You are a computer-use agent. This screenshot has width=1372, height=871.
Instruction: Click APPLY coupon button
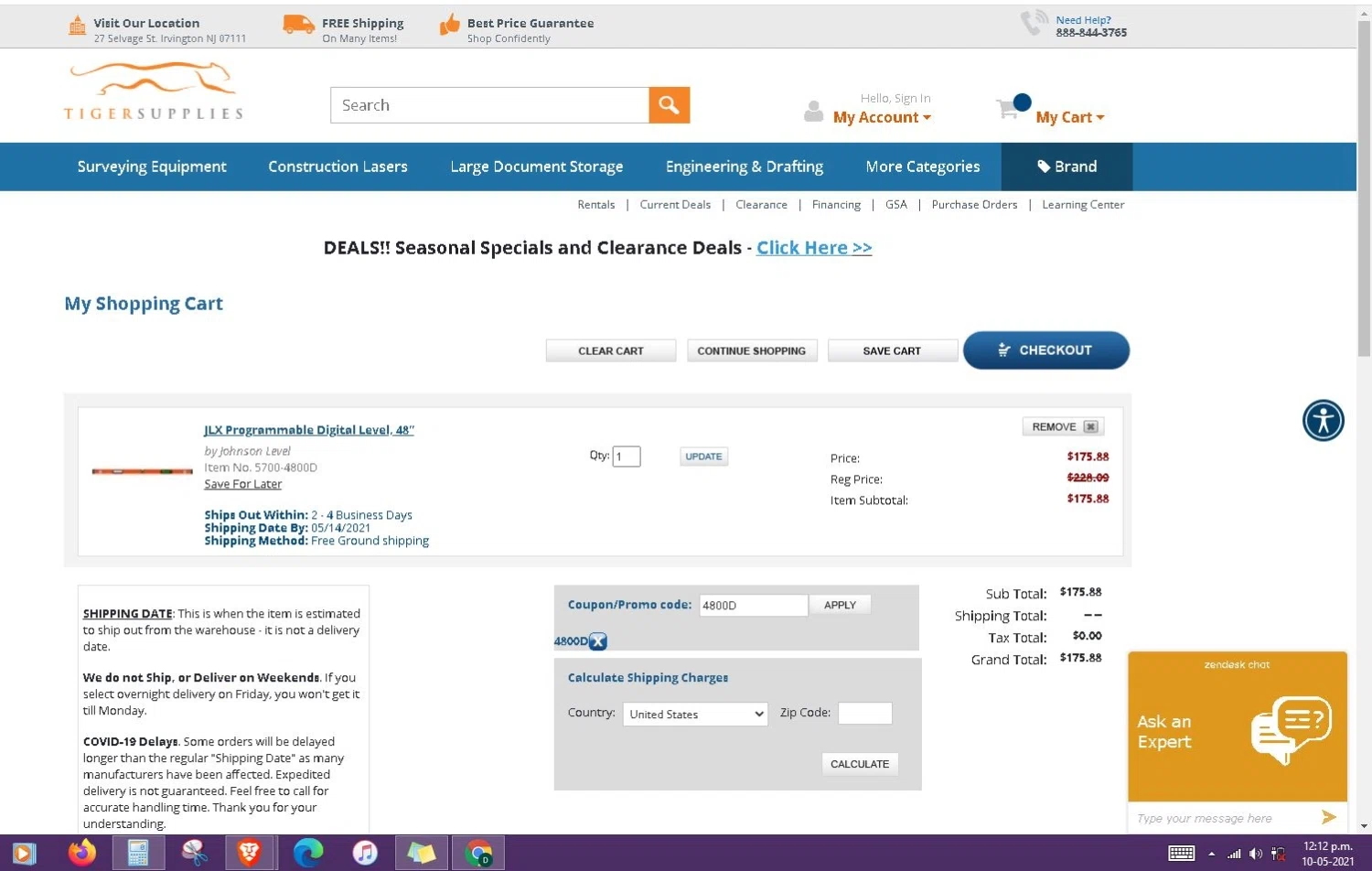840,605
